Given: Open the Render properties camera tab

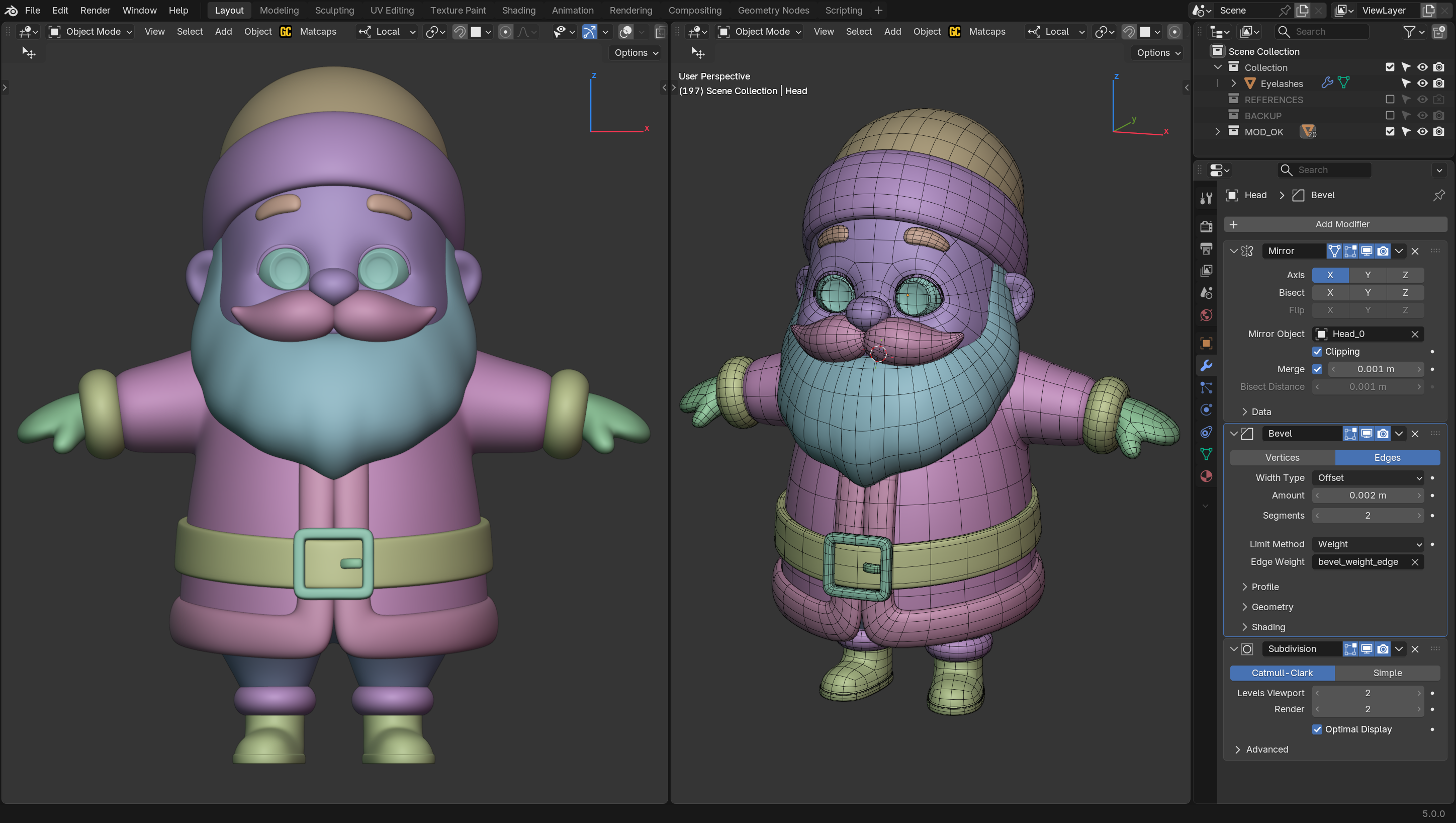Looking at the screenshot, I should 1206,226.
